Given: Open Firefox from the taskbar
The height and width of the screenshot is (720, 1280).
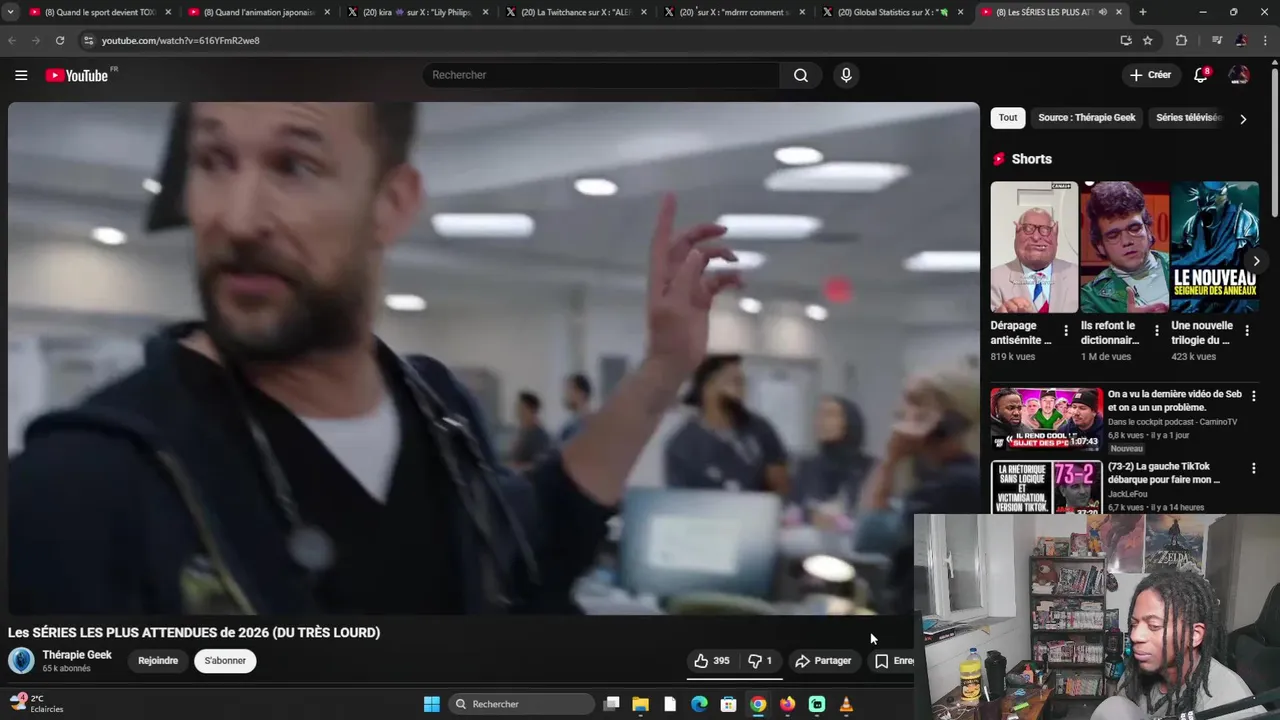Looking at the screenshot, I should click(788, 704).
